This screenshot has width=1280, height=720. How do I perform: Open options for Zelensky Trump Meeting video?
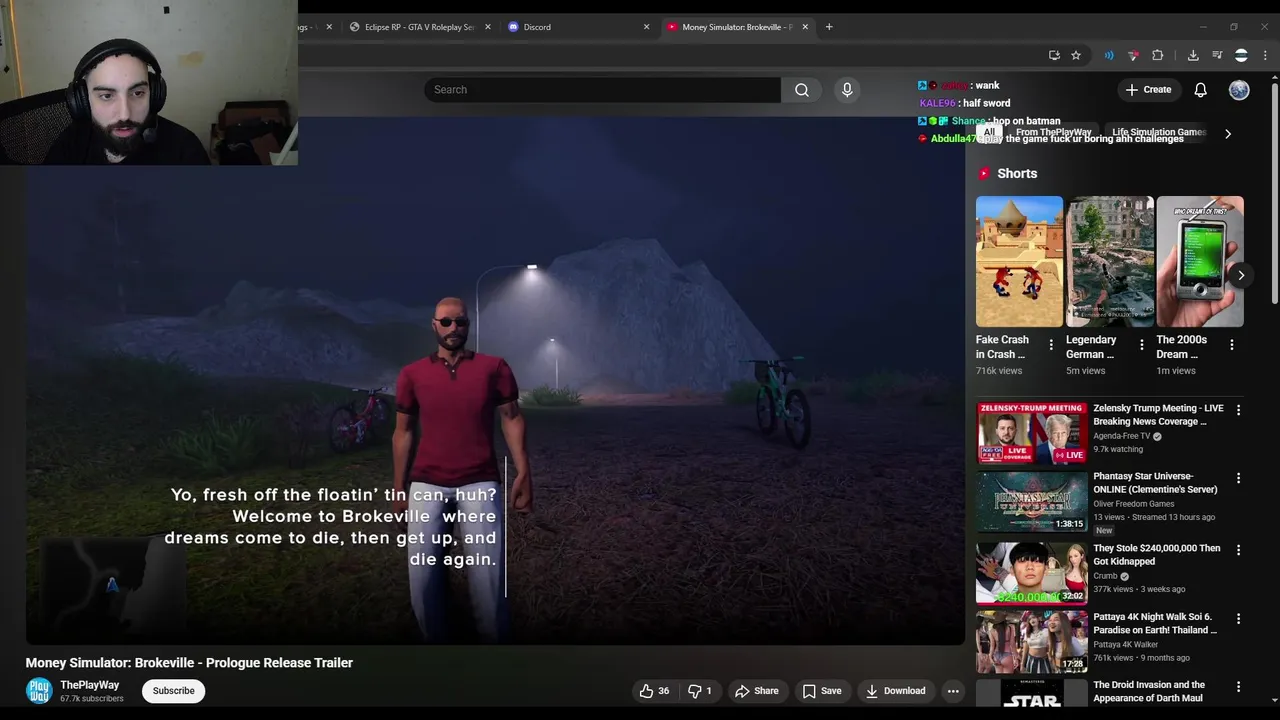pyautogui.click(x=1238, y=410)
